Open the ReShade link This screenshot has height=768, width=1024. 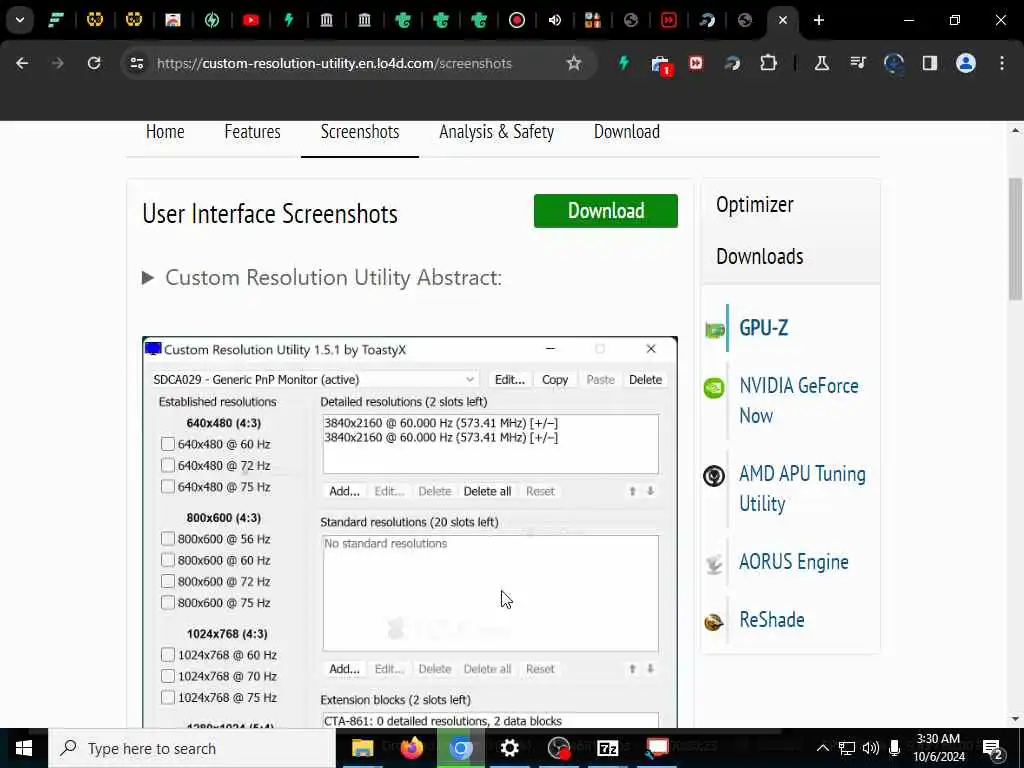pyautogui.click(x=771, y=619)
